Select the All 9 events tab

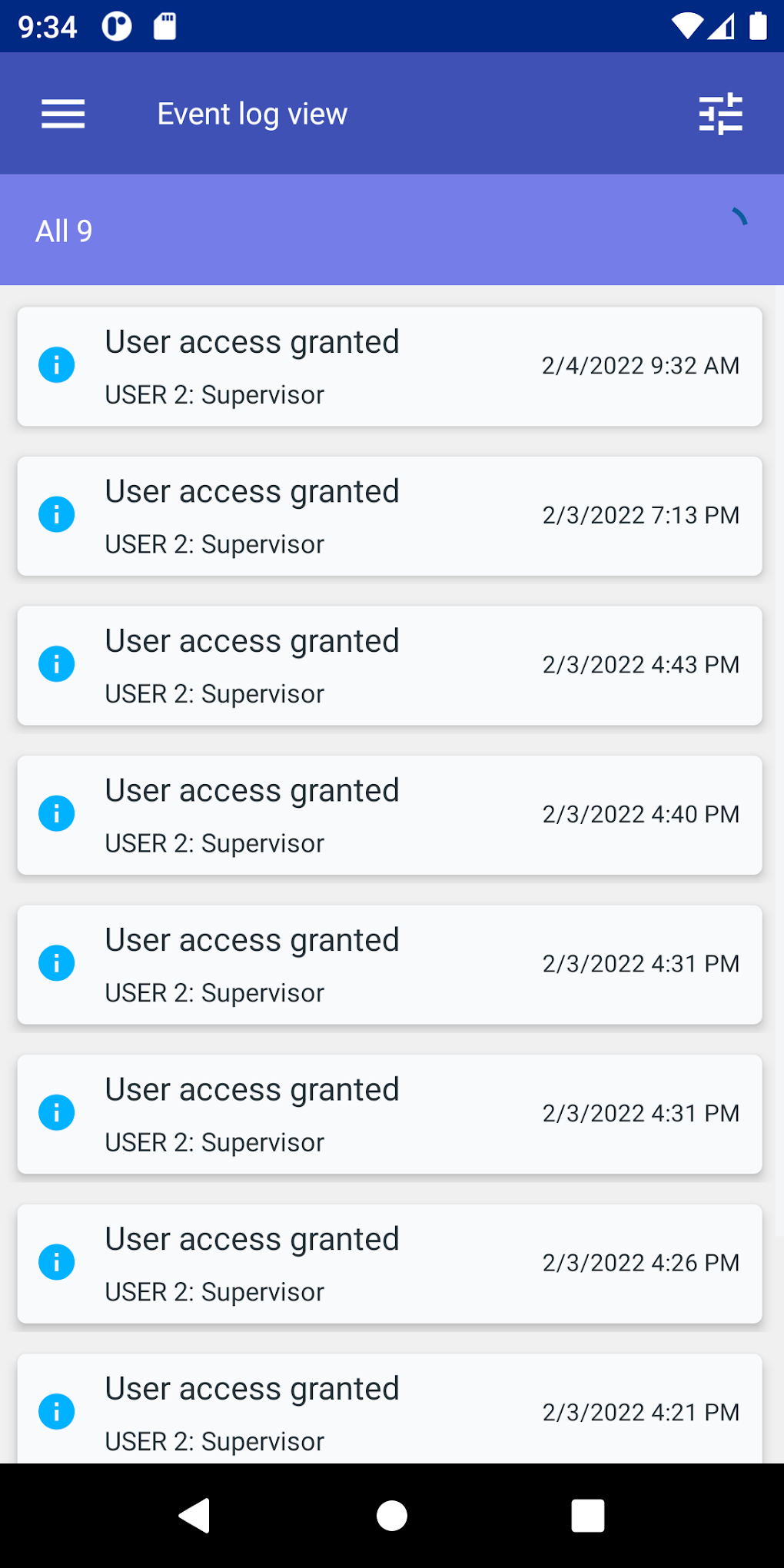65,231
